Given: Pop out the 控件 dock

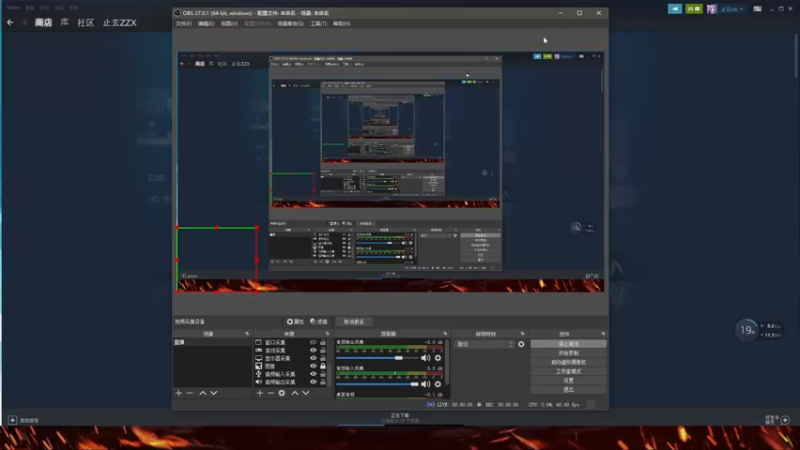Looking at the screenshot, I should [603, 334].
